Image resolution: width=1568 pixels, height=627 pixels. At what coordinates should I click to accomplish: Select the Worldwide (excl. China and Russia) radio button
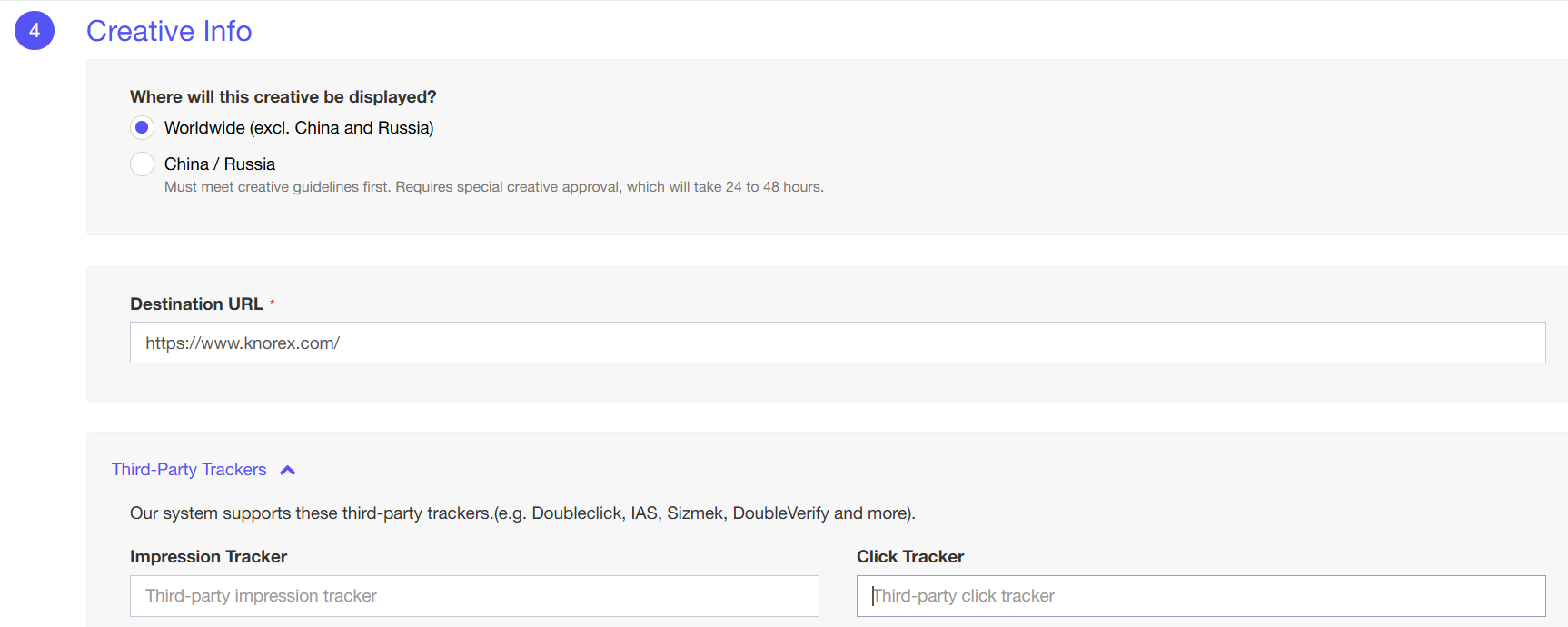(142, 128)
